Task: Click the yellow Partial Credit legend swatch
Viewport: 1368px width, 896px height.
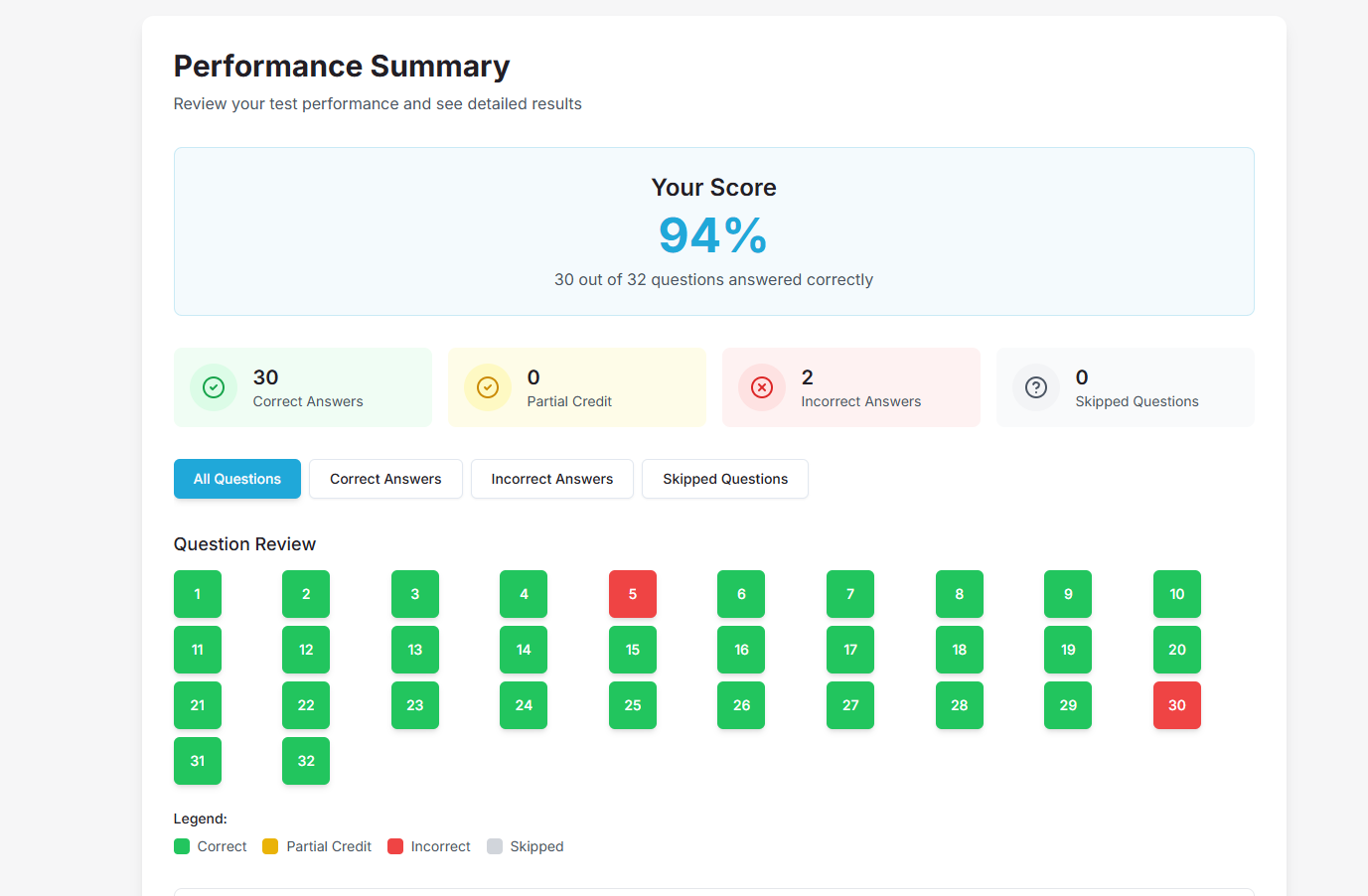Action: click(x=270, y=846)
